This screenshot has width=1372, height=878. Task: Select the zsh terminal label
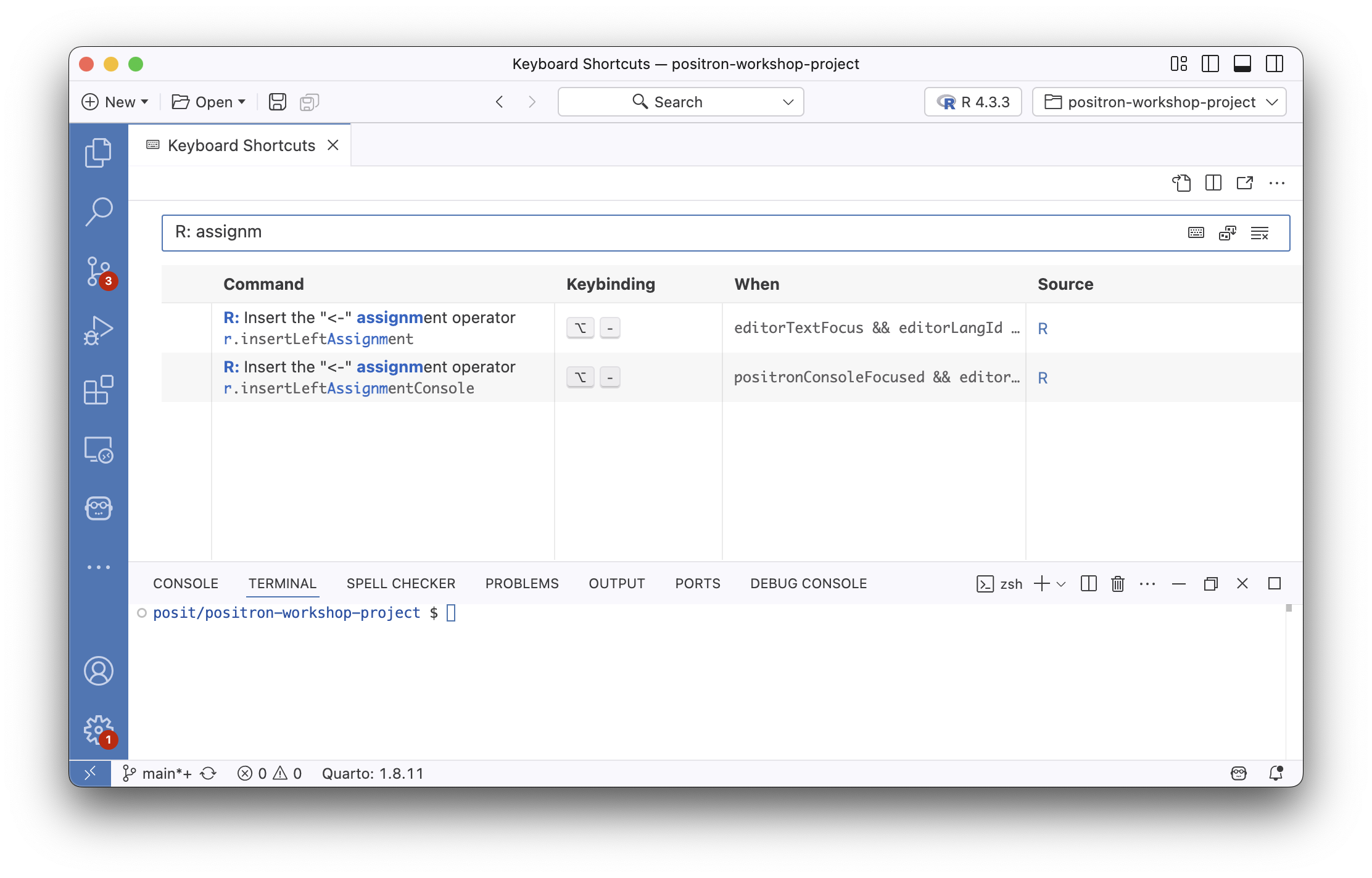click(x=999, y=583)
